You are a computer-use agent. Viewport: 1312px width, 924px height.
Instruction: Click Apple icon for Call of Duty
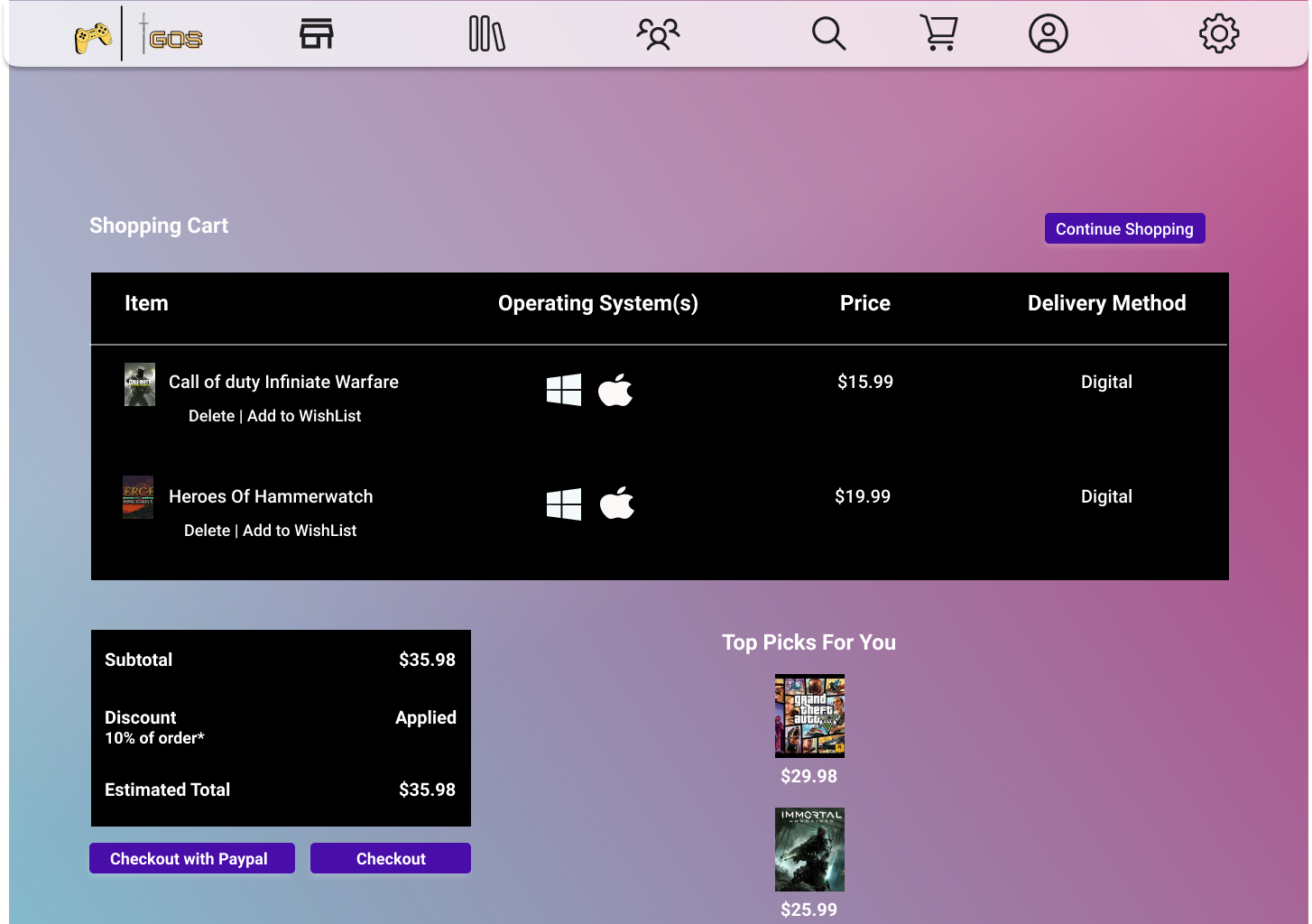point(615,390)
